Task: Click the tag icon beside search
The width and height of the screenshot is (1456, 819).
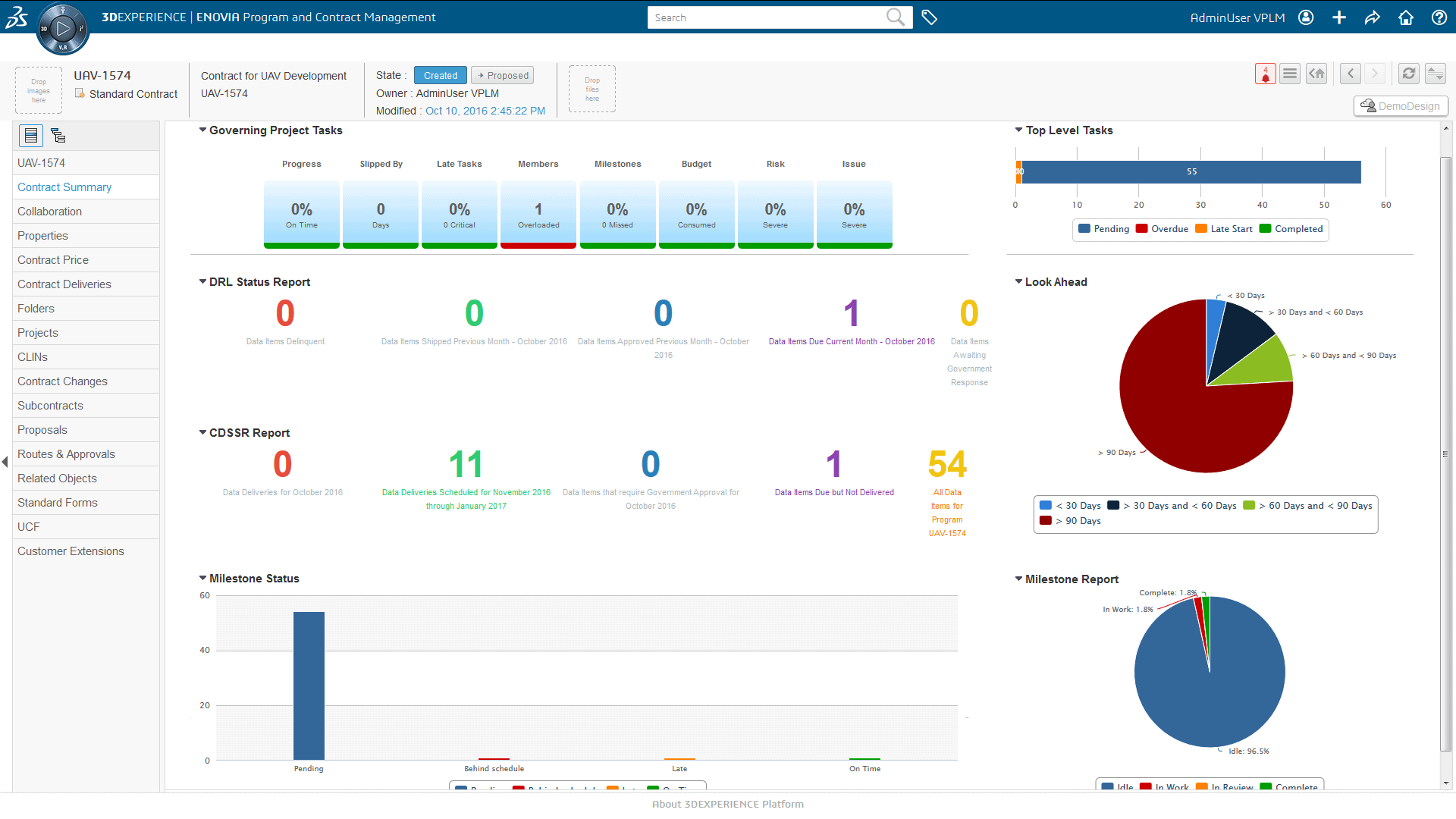Action: point(929,17)
